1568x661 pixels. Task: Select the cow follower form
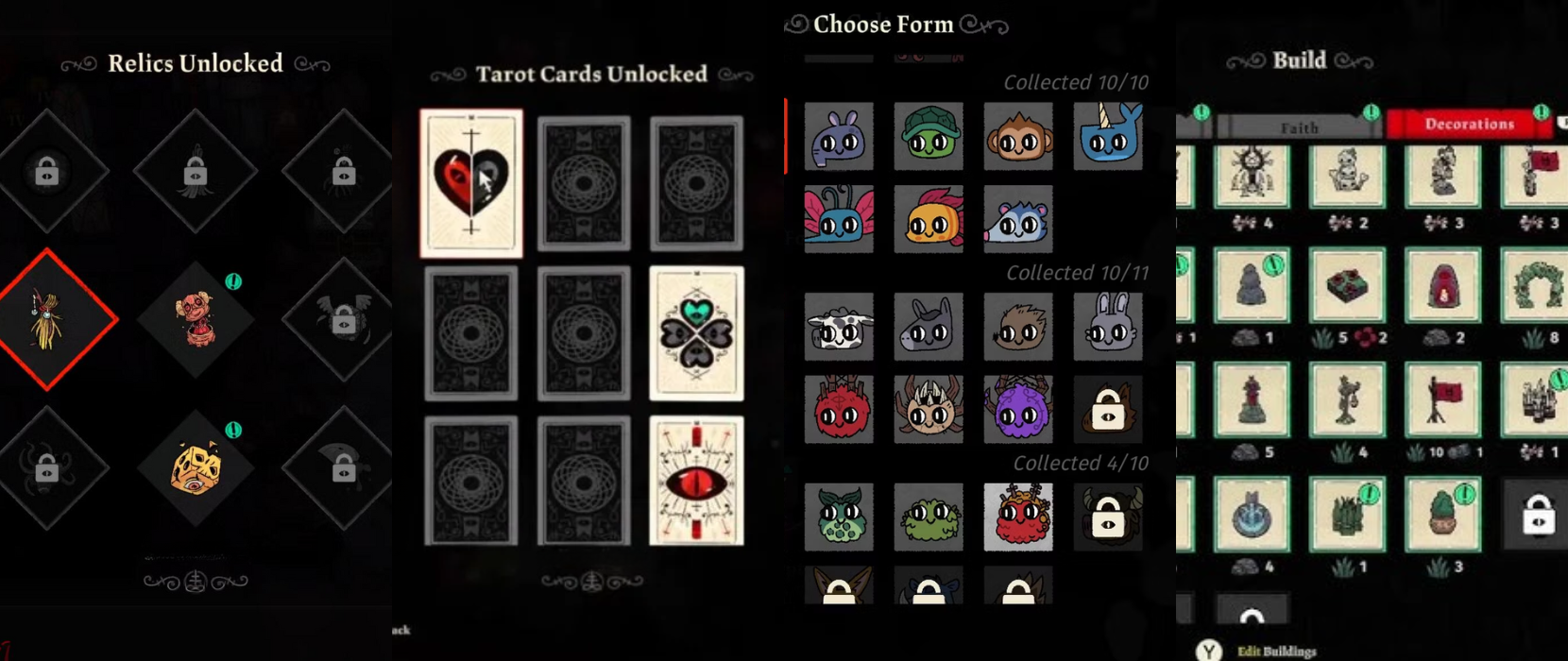tap(839, 327)
